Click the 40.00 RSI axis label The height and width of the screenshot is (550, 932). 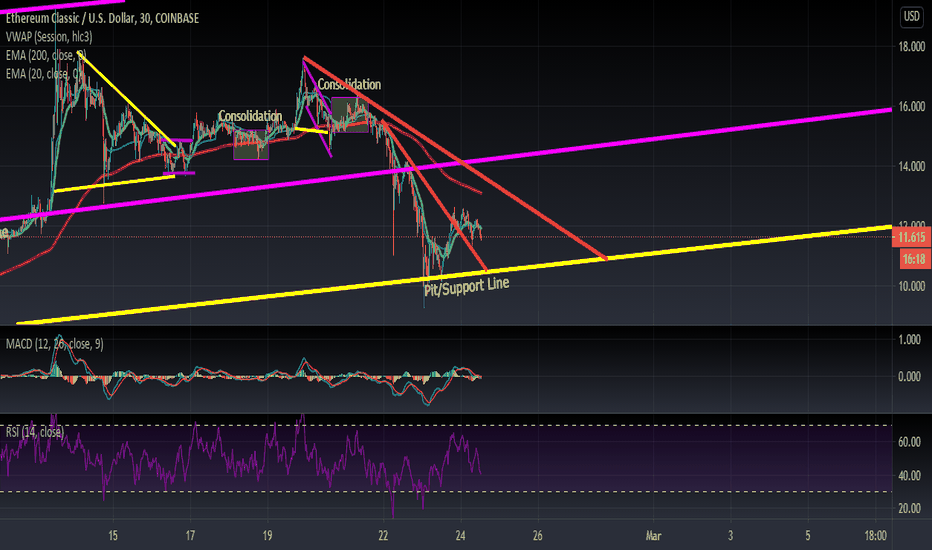coord(909,476)
